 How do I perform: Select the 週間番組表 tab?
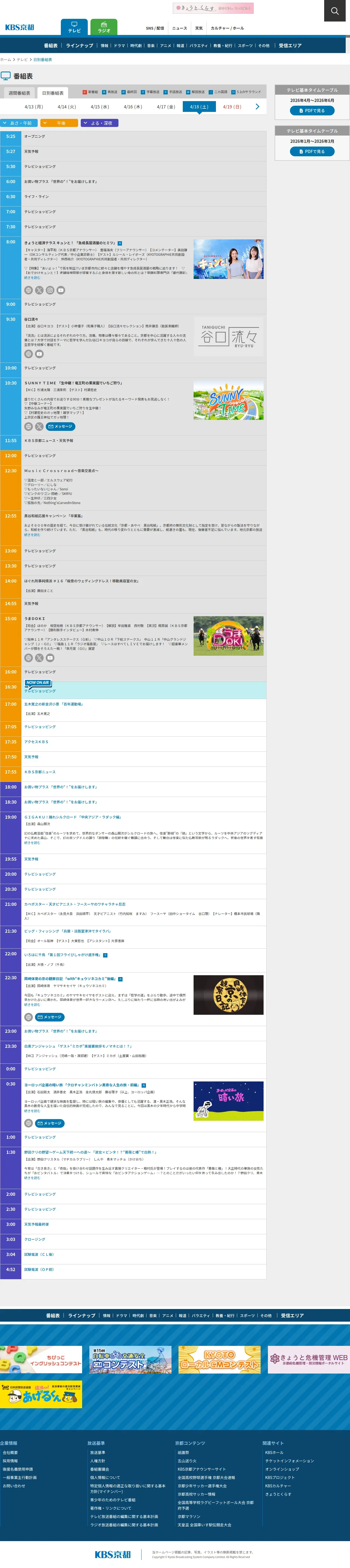coord(19,93)
